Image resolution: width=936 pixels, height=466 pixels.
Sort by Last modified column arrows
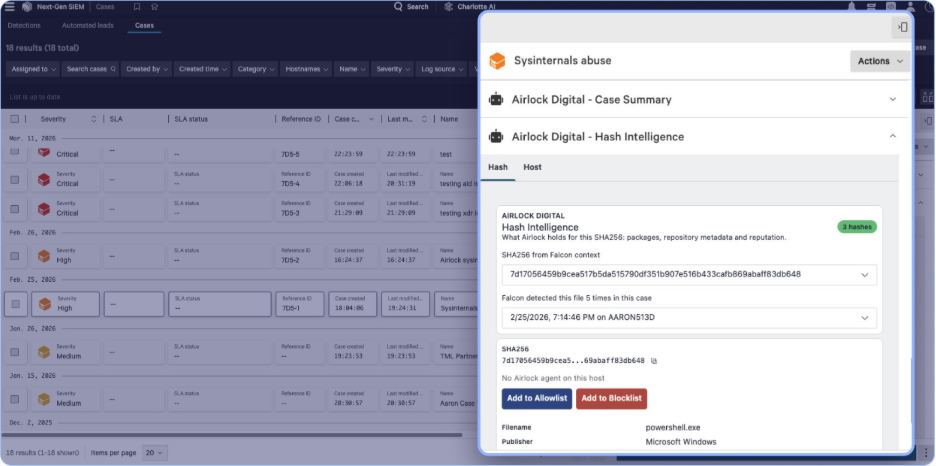(x=424, y=119)
